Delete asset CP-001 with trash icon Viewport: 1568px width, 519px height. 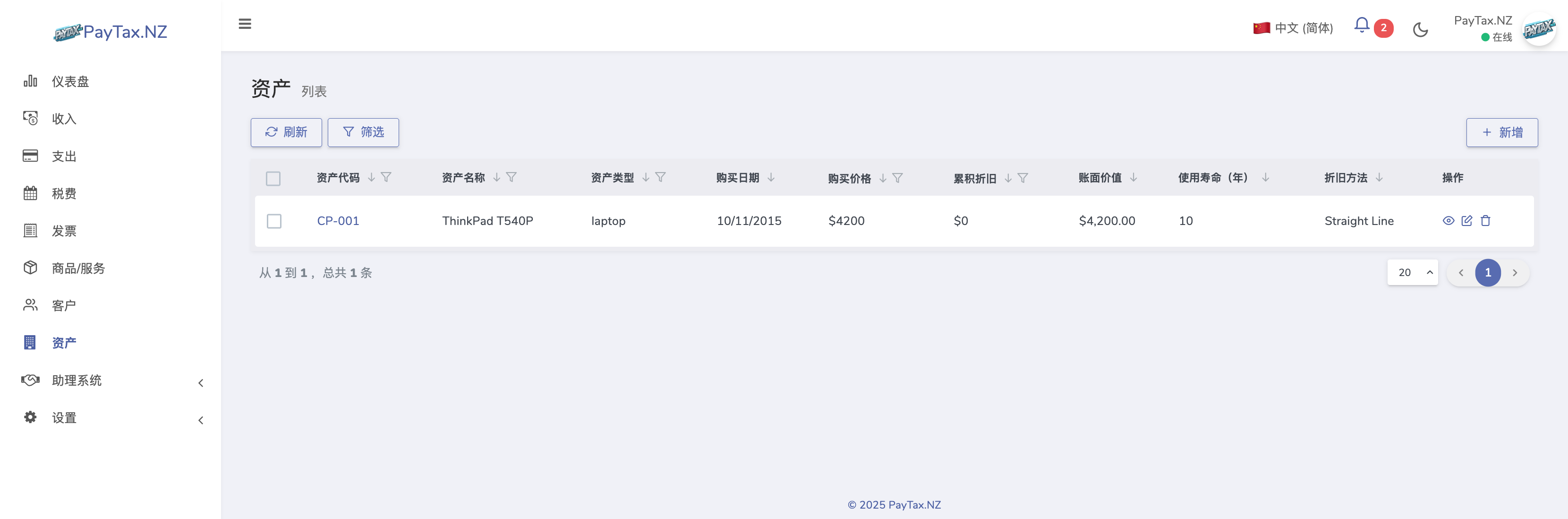pyautogui.click(x=1485, y=221)
